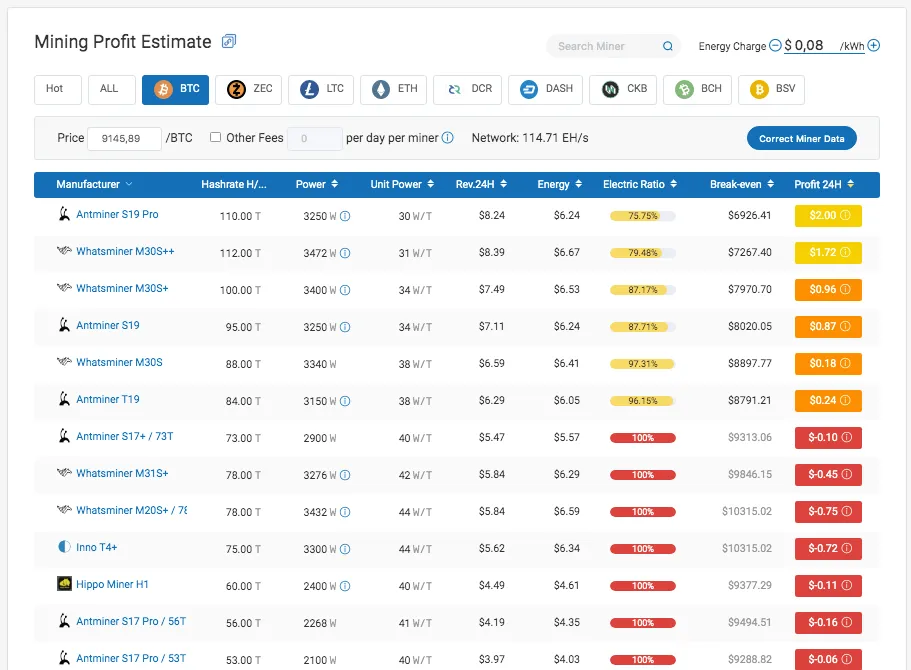Screen dimensions: 911x670
Task: Switch to the CKB coin tab
Action: 623,89
